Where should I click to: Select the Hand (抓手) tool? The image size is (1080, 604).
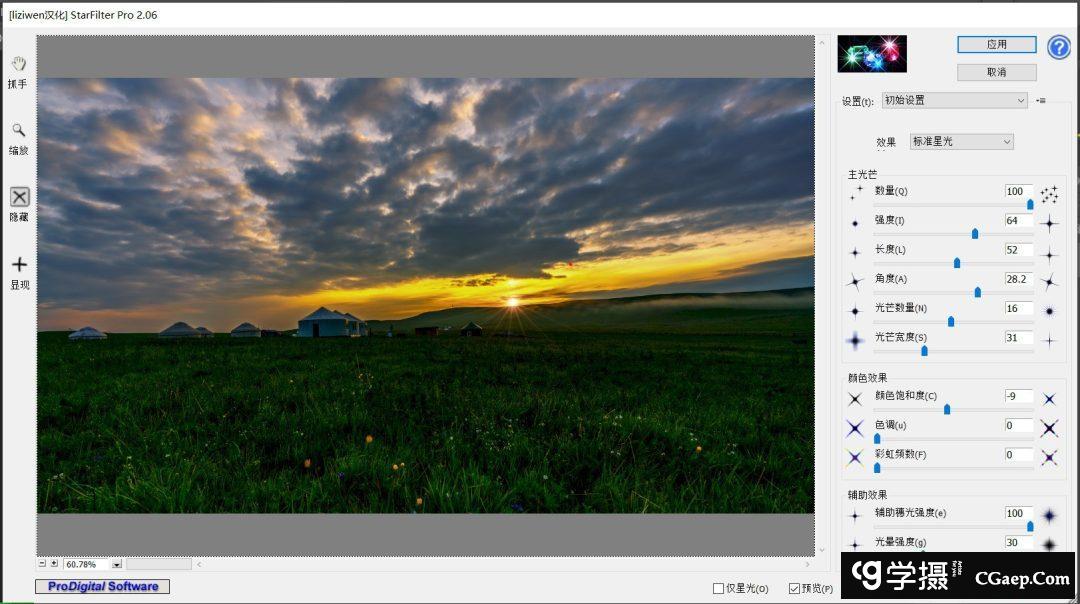pyautogui.click(x=18, y=65)
